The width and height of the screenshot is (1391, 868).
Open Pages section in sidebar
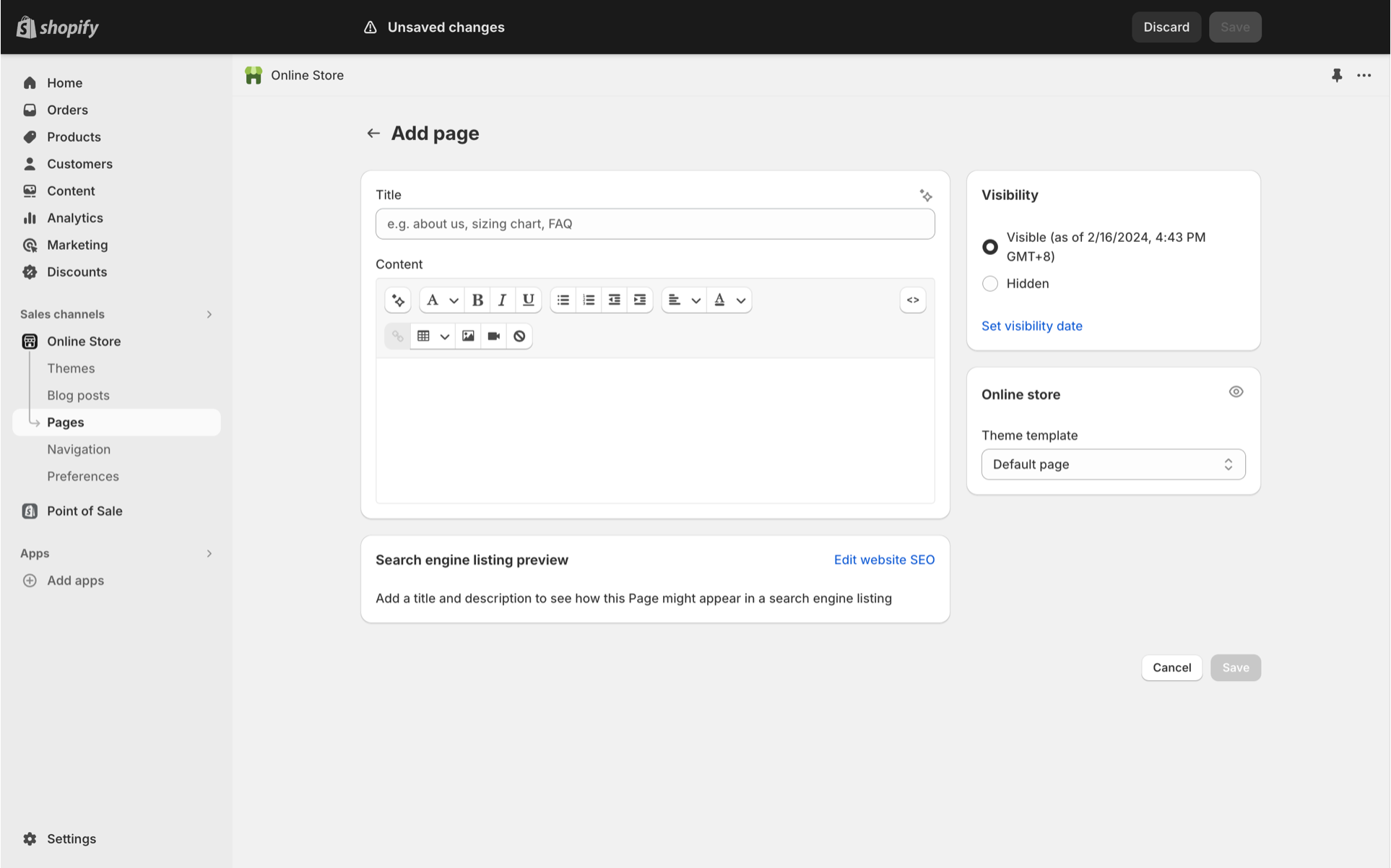[x=65, y=421]
